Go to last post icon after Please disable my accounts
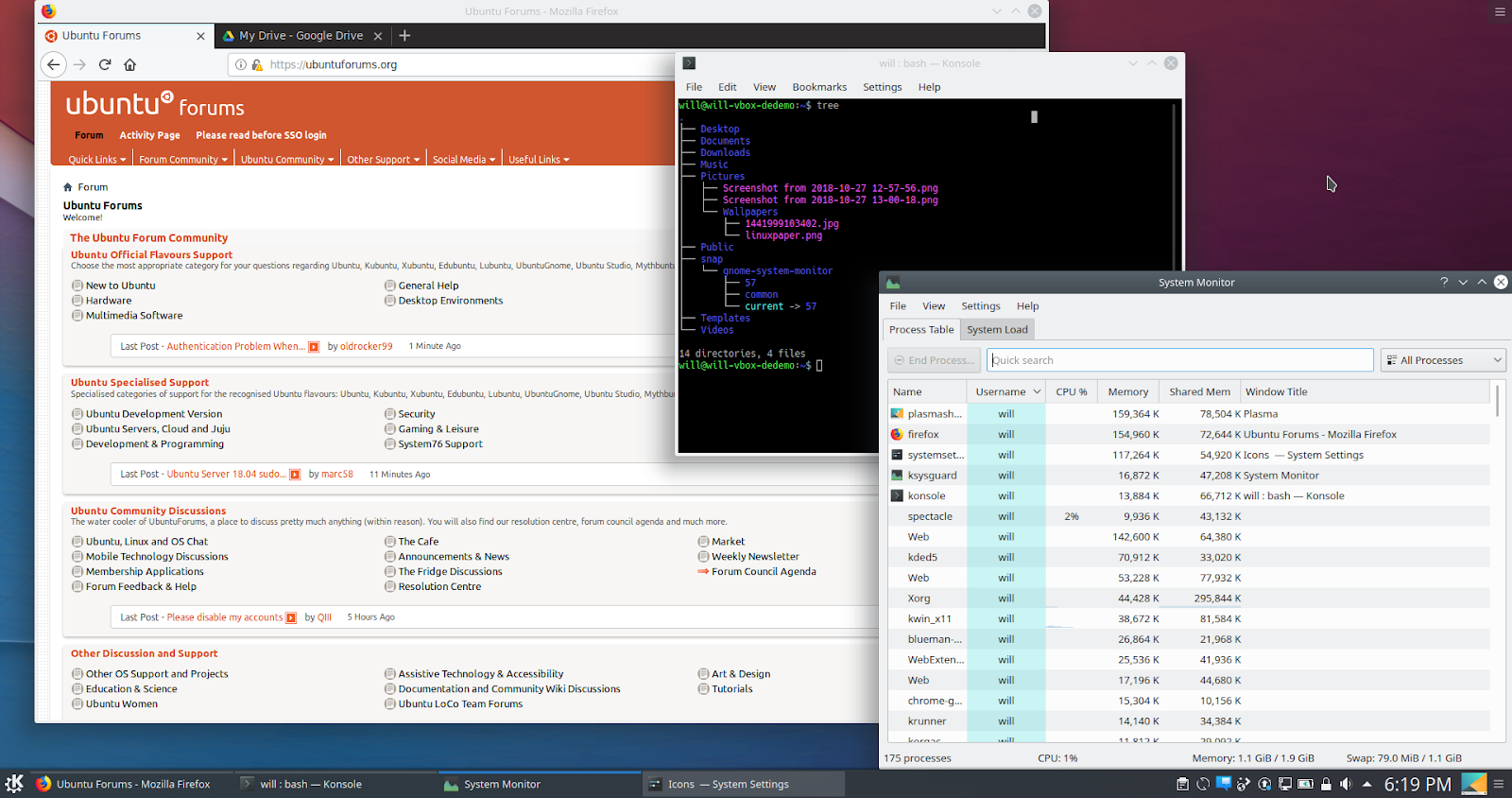This screenshot has width=1512, height=798. click(x=291, y=617)
